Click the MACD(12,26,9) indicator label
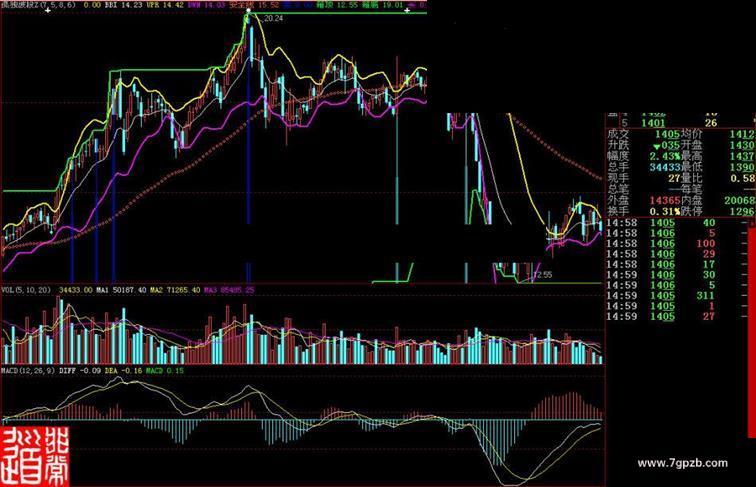Viewport: 756px width, 487px height. click(x=28, y=371)
